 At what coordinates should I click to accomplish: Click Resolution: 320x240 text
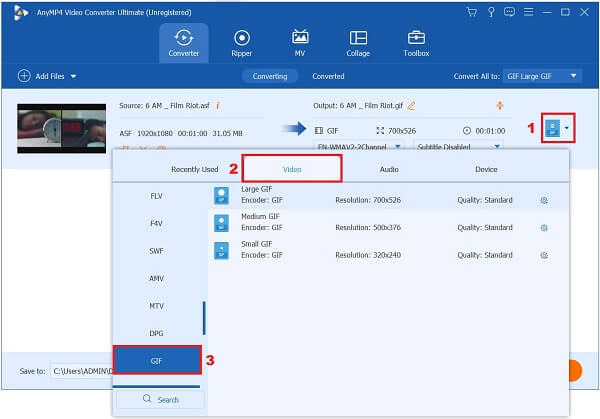coord(368,255)
